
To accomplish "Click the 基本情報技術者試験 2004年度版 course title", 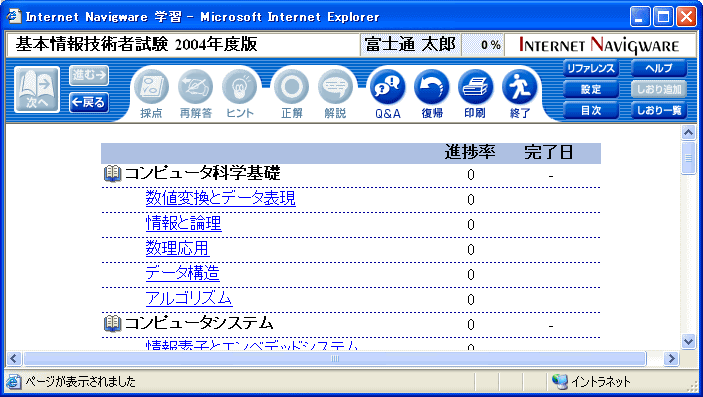I will pyautogui.click(x=136, y=44).
